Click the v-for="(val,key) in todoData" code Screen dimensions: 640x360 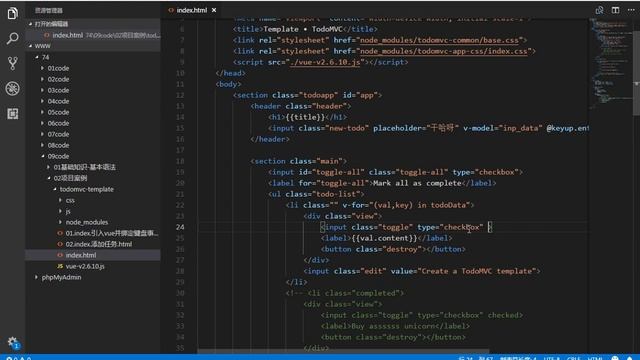pyautogui.click(x=408, y=205)
